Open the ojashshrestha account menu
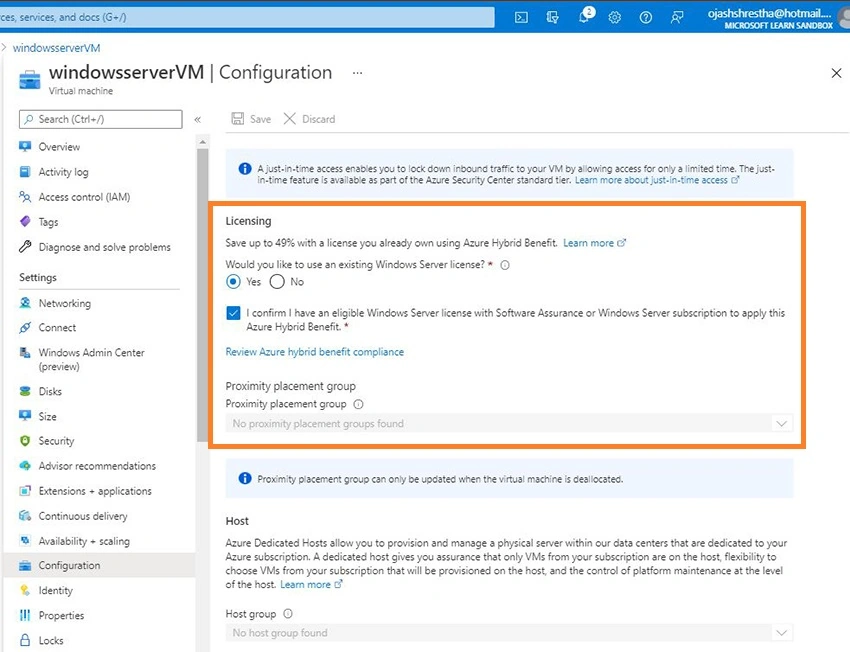 pos(776,17)
